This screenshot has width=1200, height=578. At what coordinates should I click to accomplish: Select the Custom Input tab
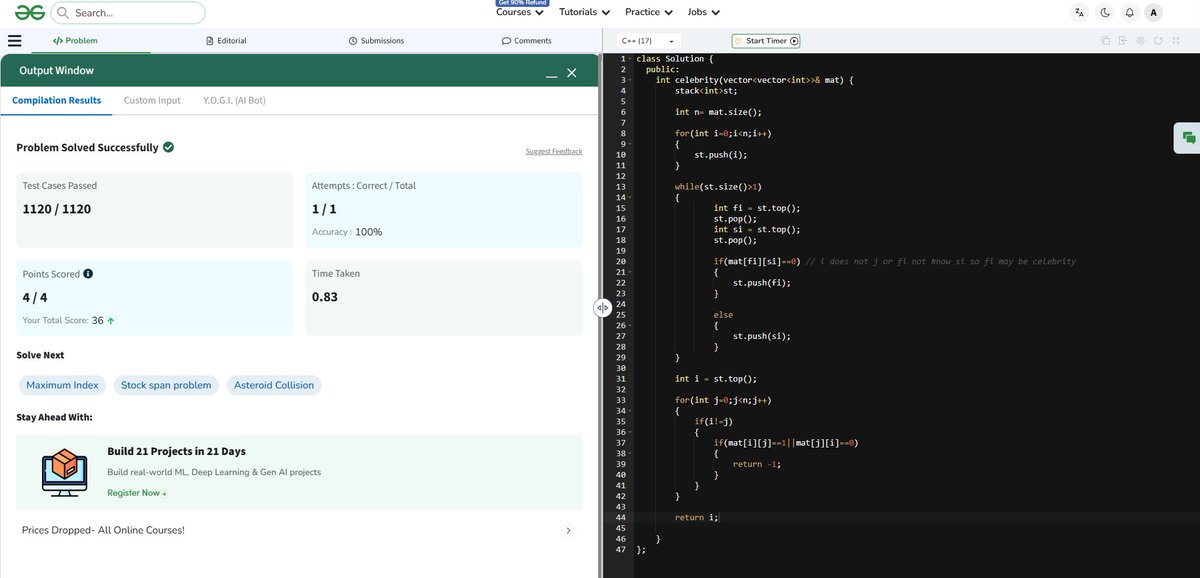[x=152, y=101]
